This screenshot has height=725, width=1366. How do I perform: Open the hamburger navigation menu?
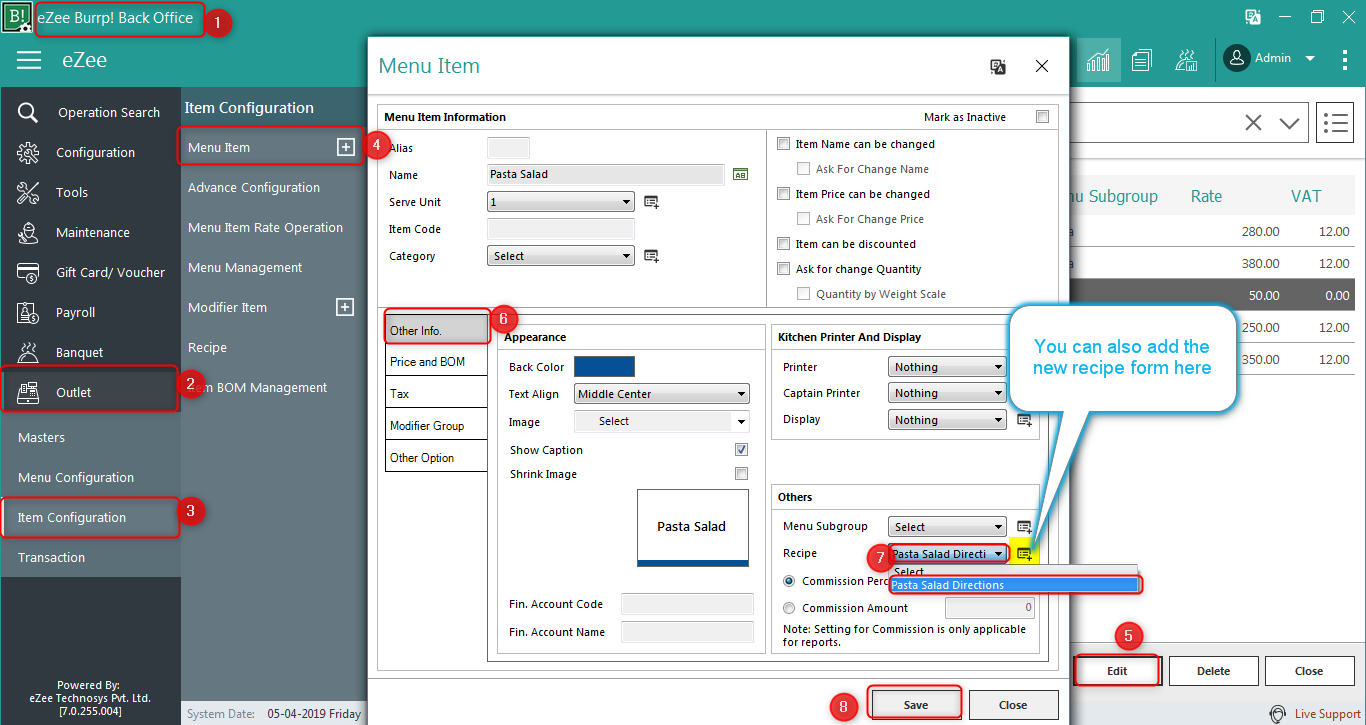point(29,60)
